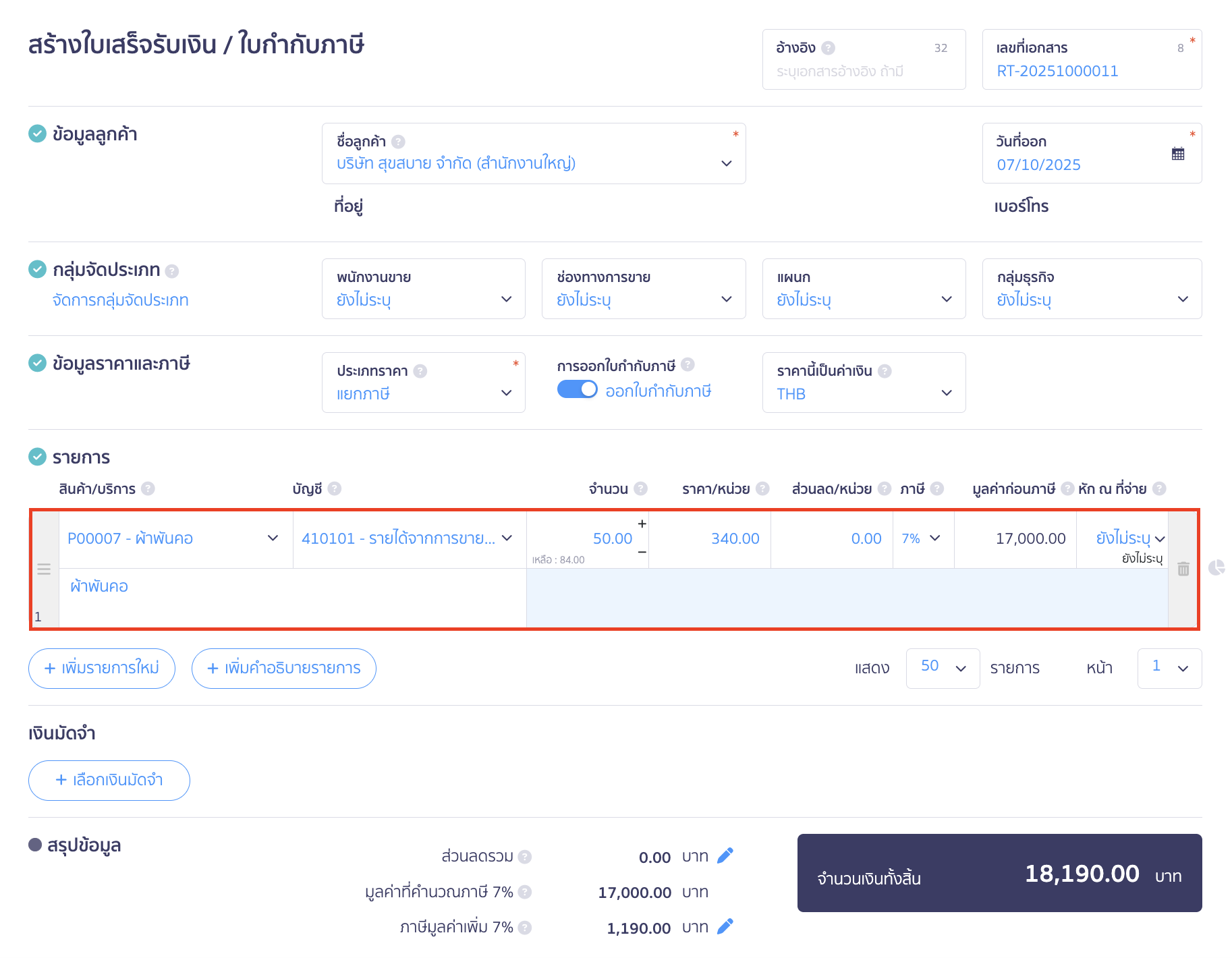
Task: Edit 7% VAT amount with pencil icon
Action: click(x=725, y=926)
